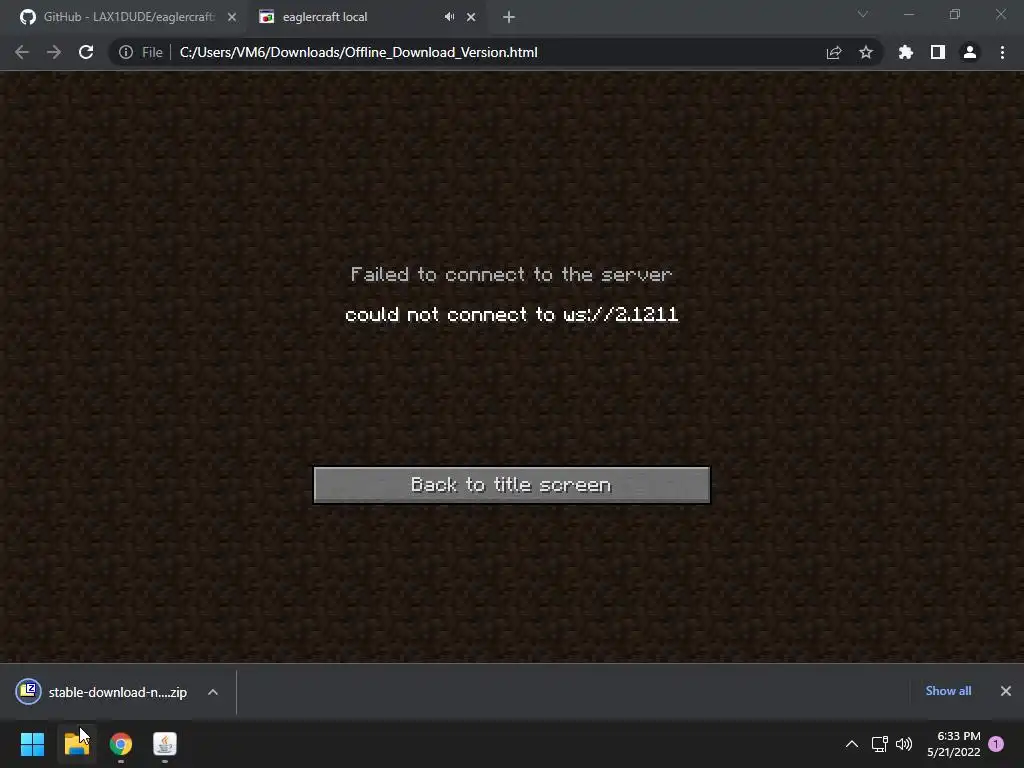Bookmark this page with the star
The image size is (1024, 768).
[866, 52]
